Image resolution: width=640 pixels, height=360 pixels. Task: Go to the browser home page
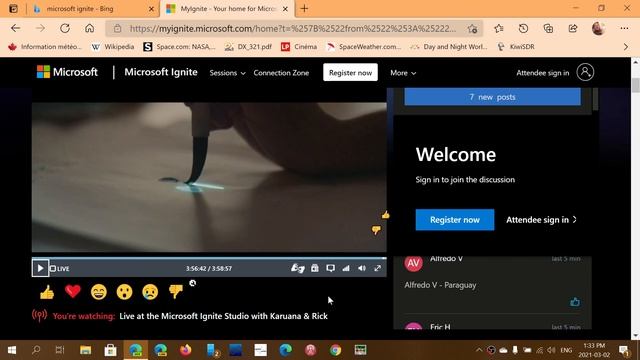point(89,28)
